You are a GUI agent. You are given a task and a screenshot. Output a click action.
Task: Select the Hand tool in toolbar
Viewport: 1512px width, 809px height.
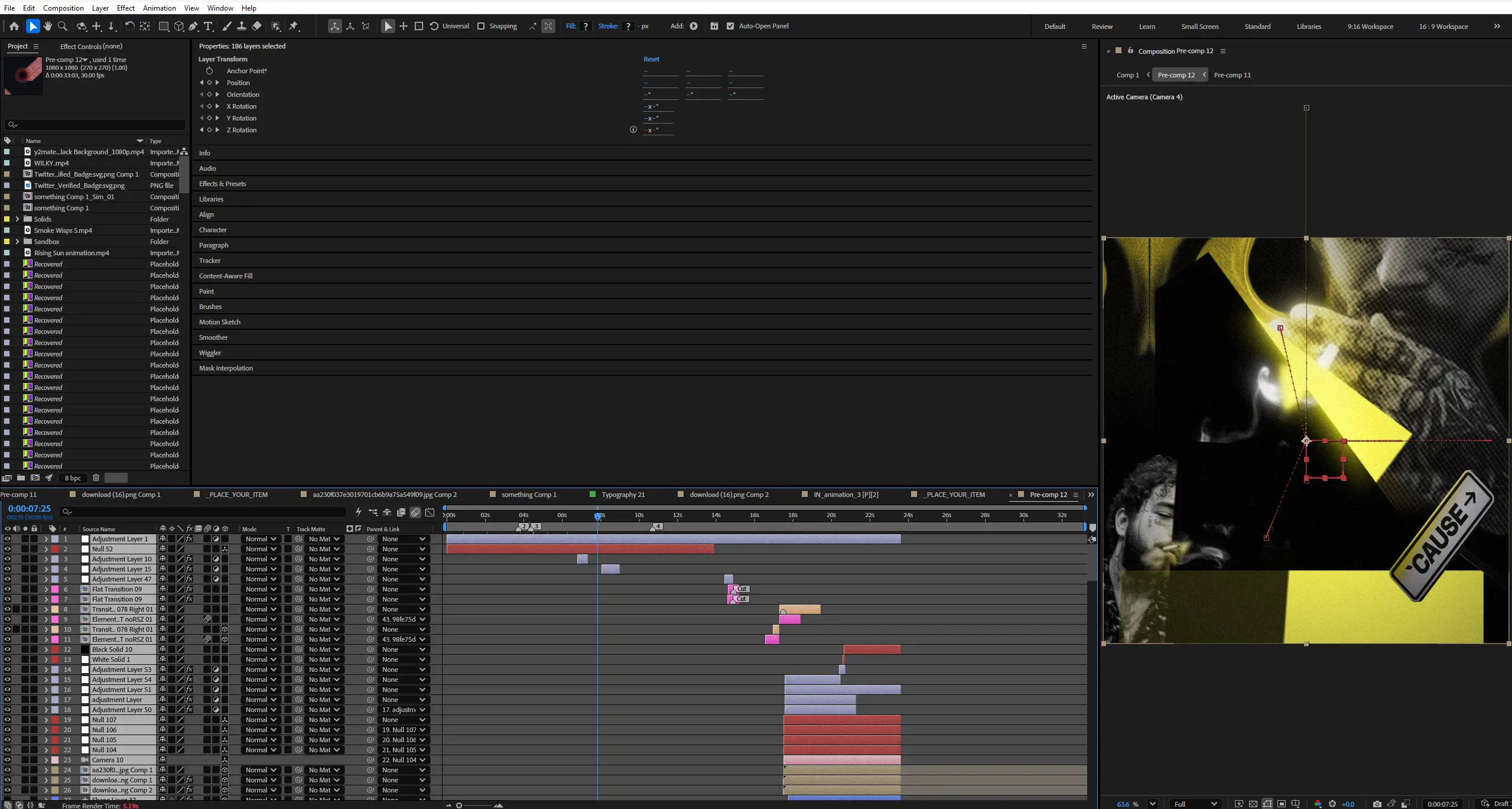point(47,26)
